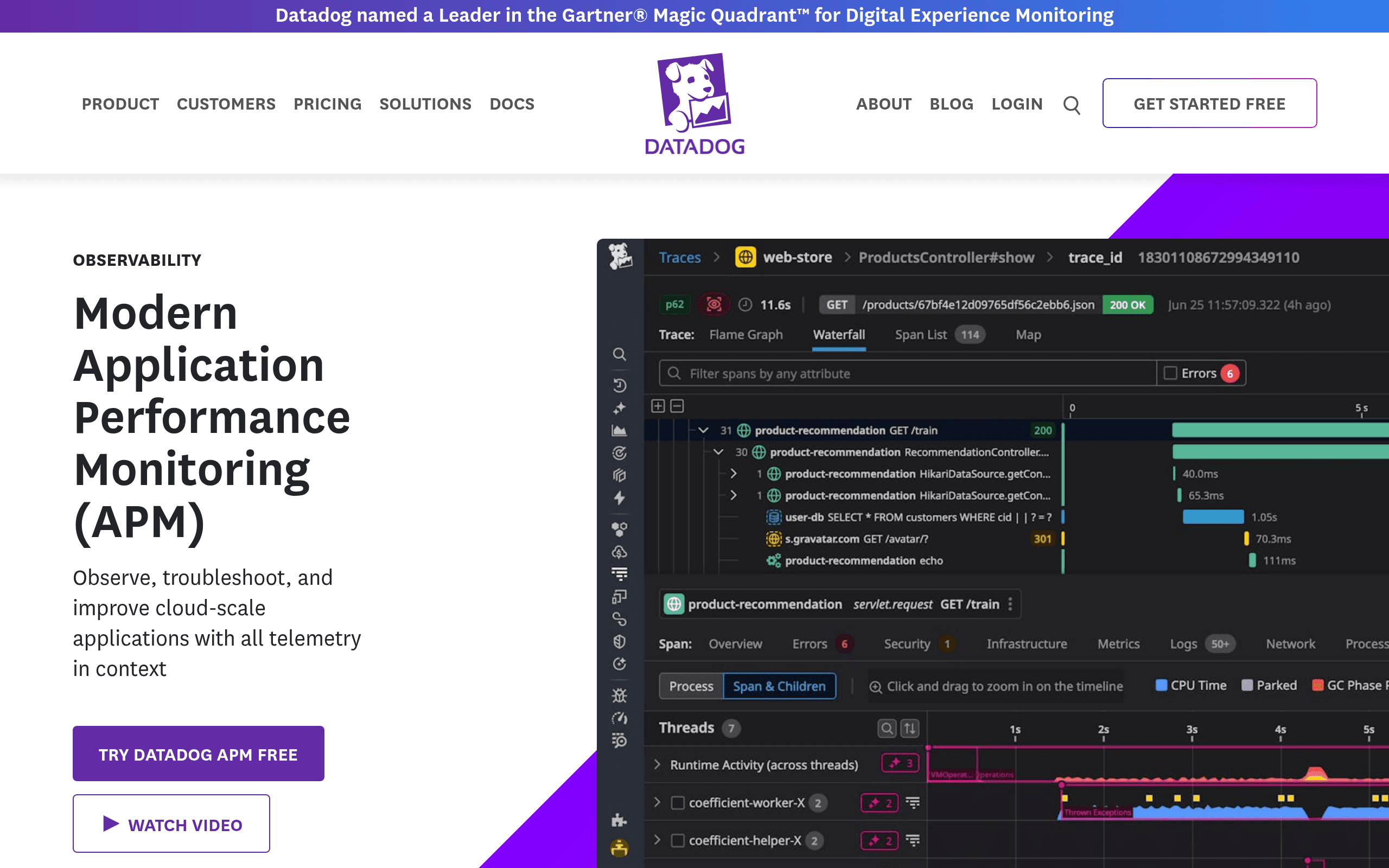Collapse the product-recommendation GET /train span row

[x=703, y=430]
